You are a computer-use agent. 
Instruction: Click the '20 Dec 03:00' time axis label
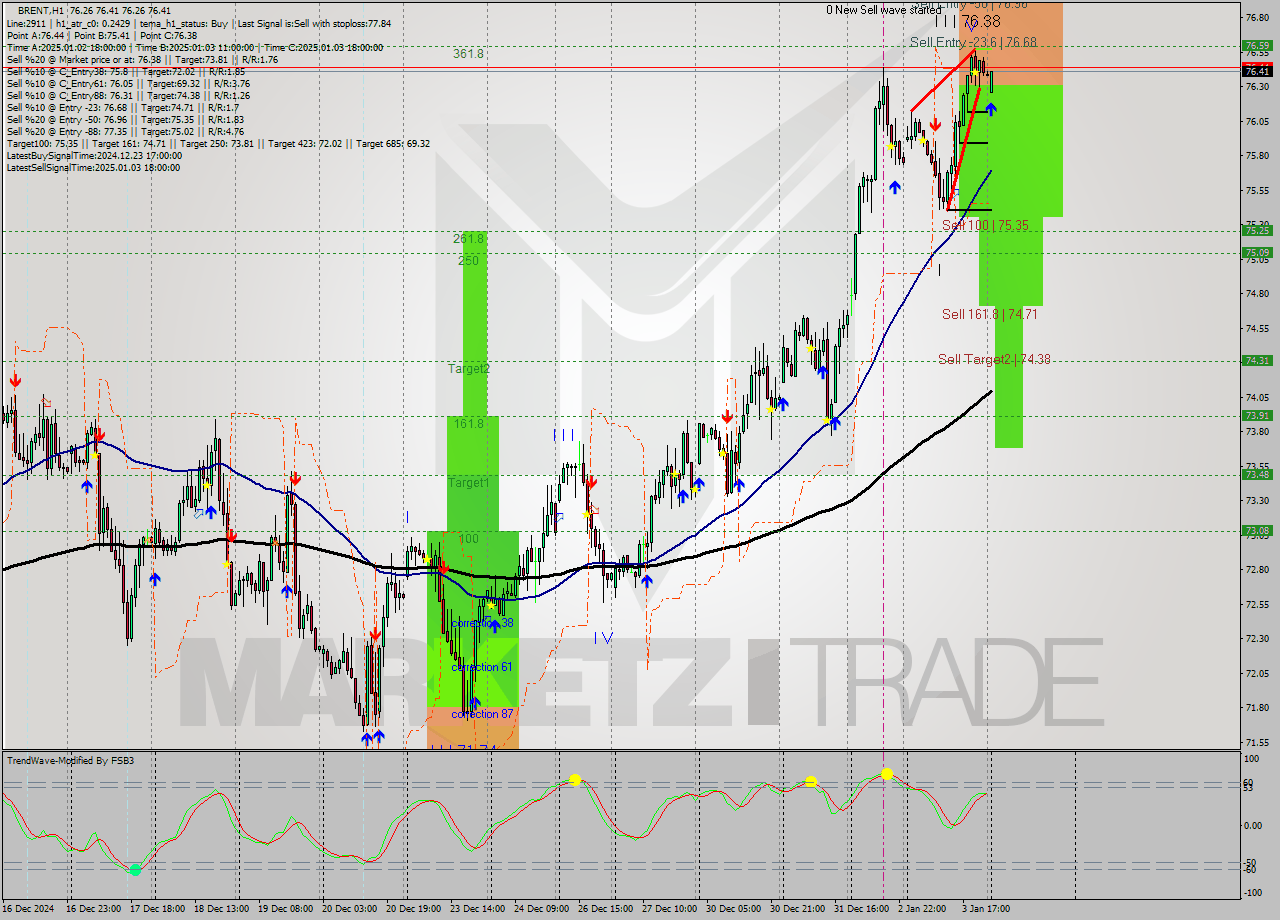pos(350,909)
